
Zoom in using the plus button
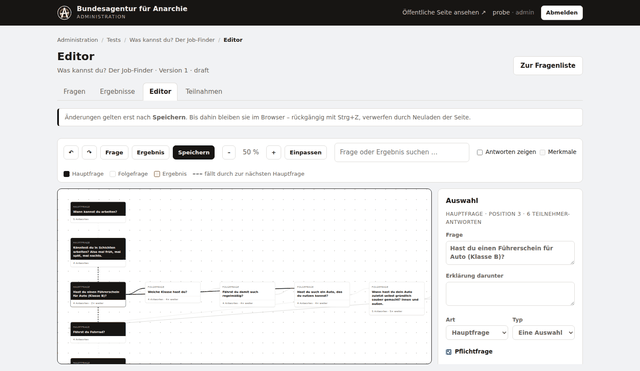273,152
